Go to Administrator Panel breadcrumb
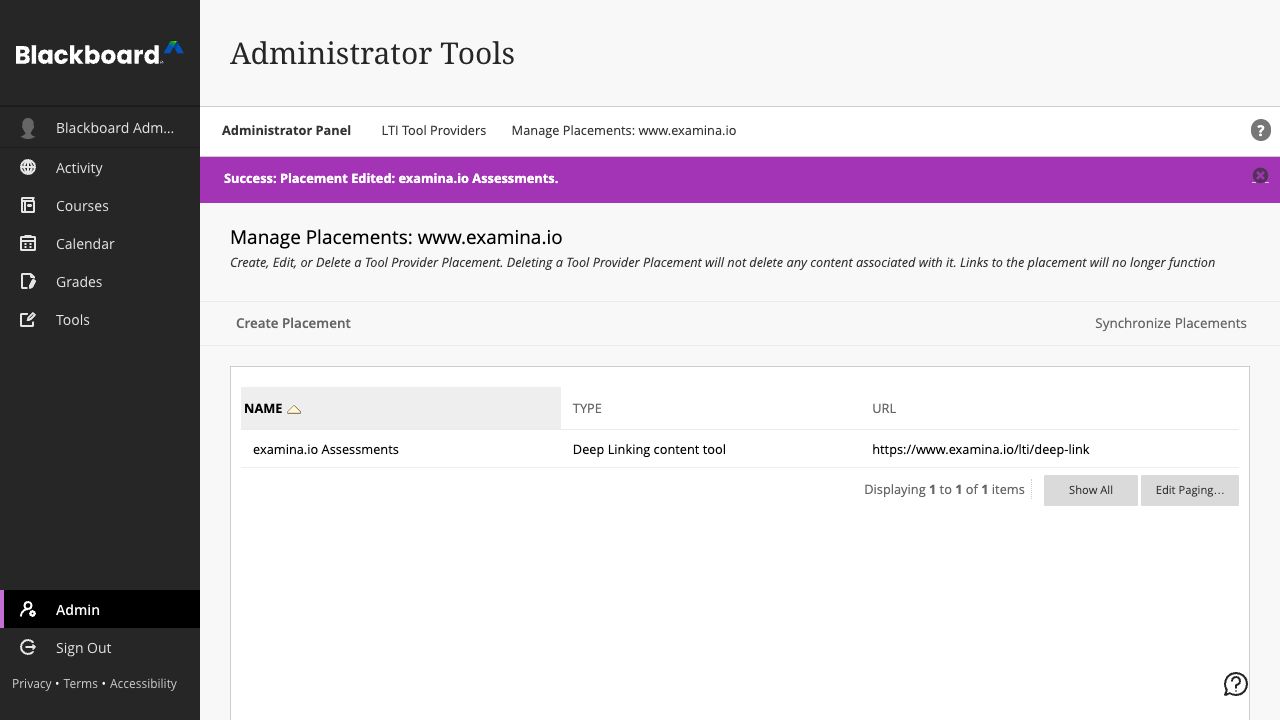Screen dimensions: 1280x720 pos(286,130)
